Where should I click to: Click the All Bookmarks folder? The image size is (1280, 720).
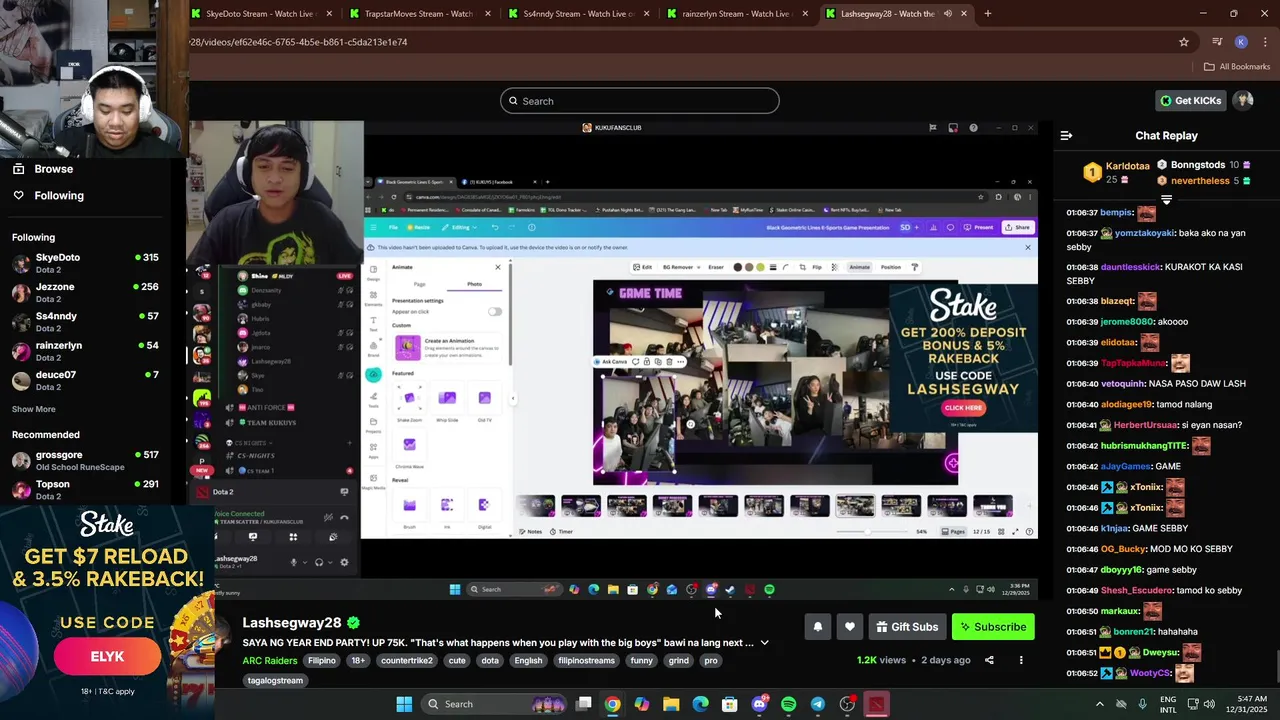pyautogui.click(x=1237, y=67)
